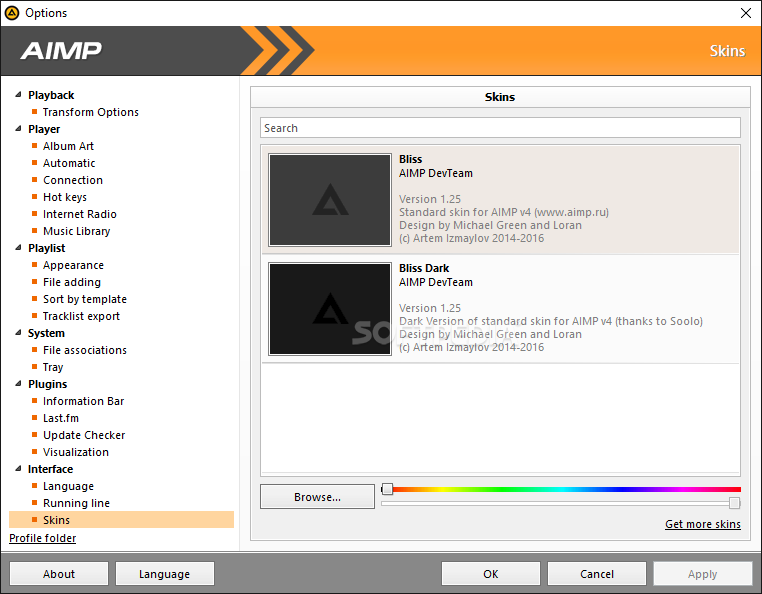Open Sort by template page
This screenshot has width=762, height=594.
[x=85, y=299]
